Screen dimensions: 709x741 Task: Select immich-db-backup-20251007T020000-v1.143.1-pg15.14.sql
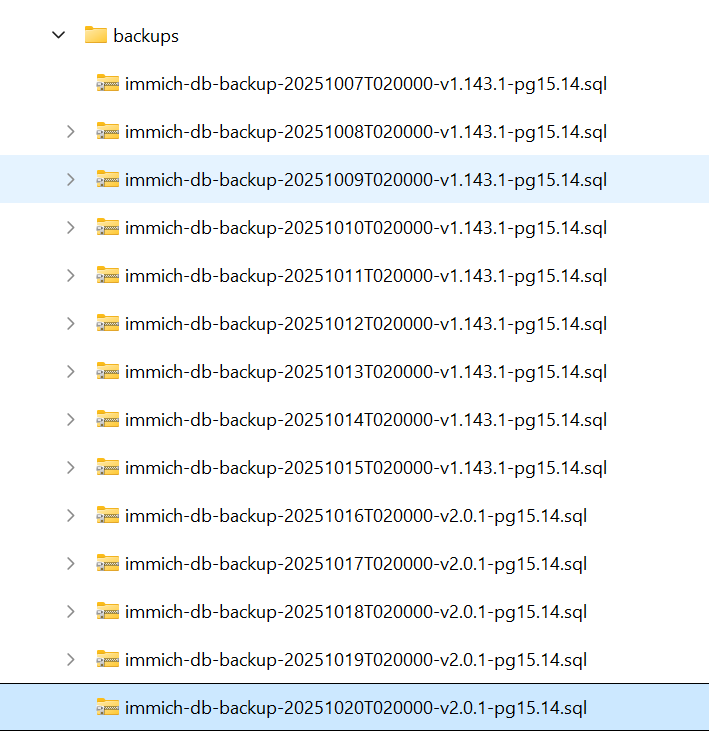click(366, 84)
